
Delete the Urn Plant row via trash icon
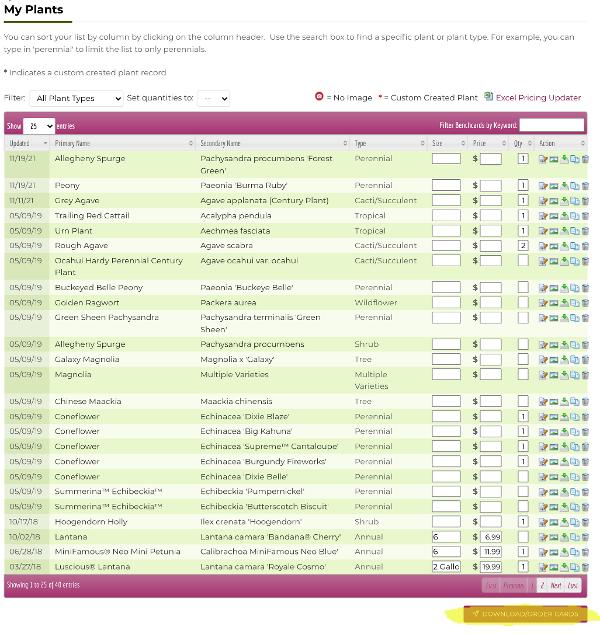click(x=585, y=231)
